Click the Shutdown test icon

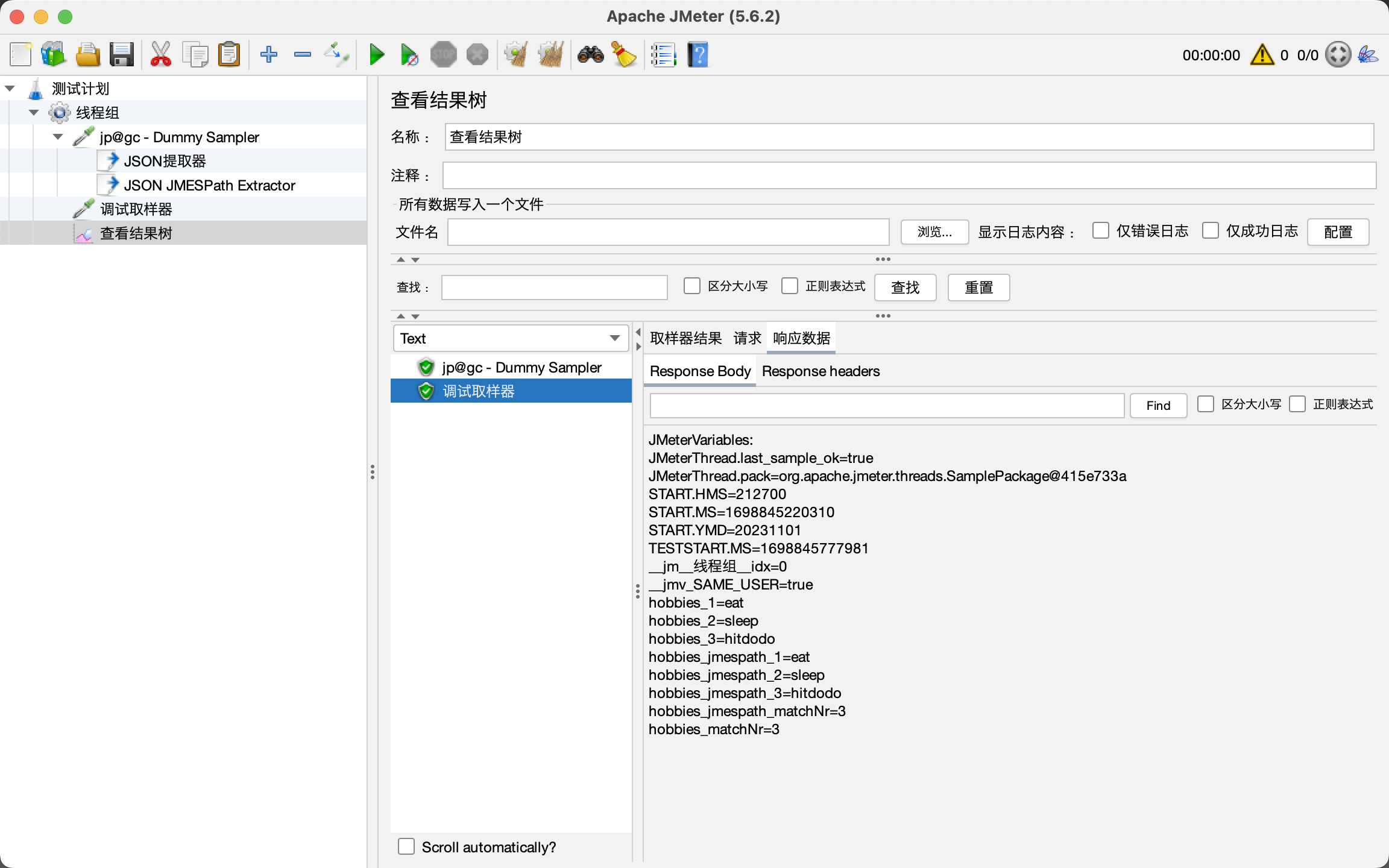click(x=477, y=55)
